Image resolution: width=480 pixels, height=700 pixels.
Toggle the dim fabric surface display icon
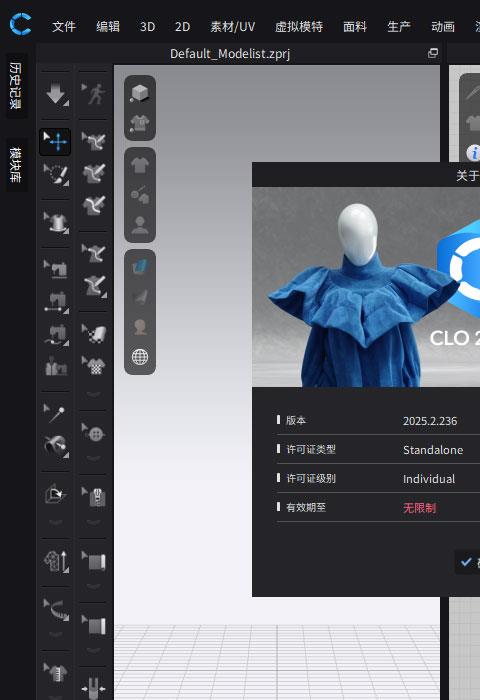140,297
